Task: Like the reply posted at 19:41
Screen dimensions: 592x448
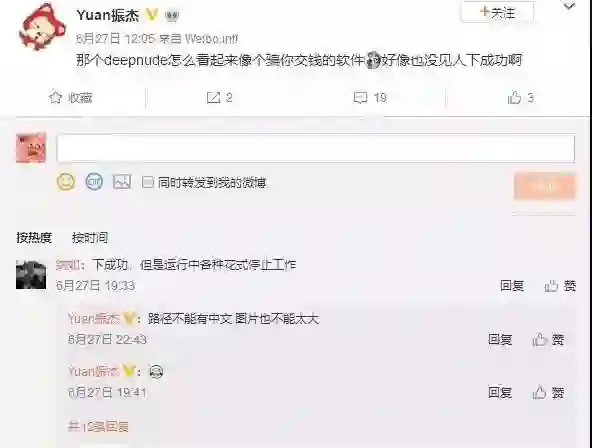Action: [548, 393]
